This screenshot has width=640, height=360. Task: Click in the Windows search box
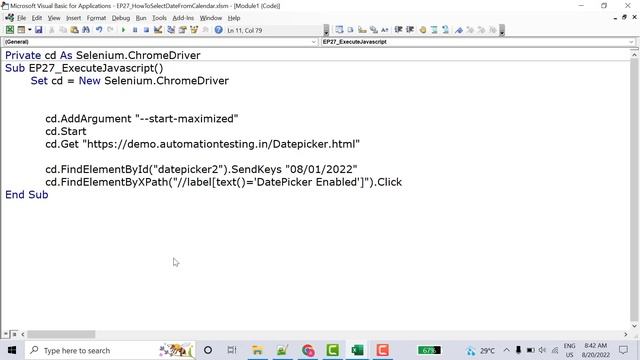coord(109,350)
